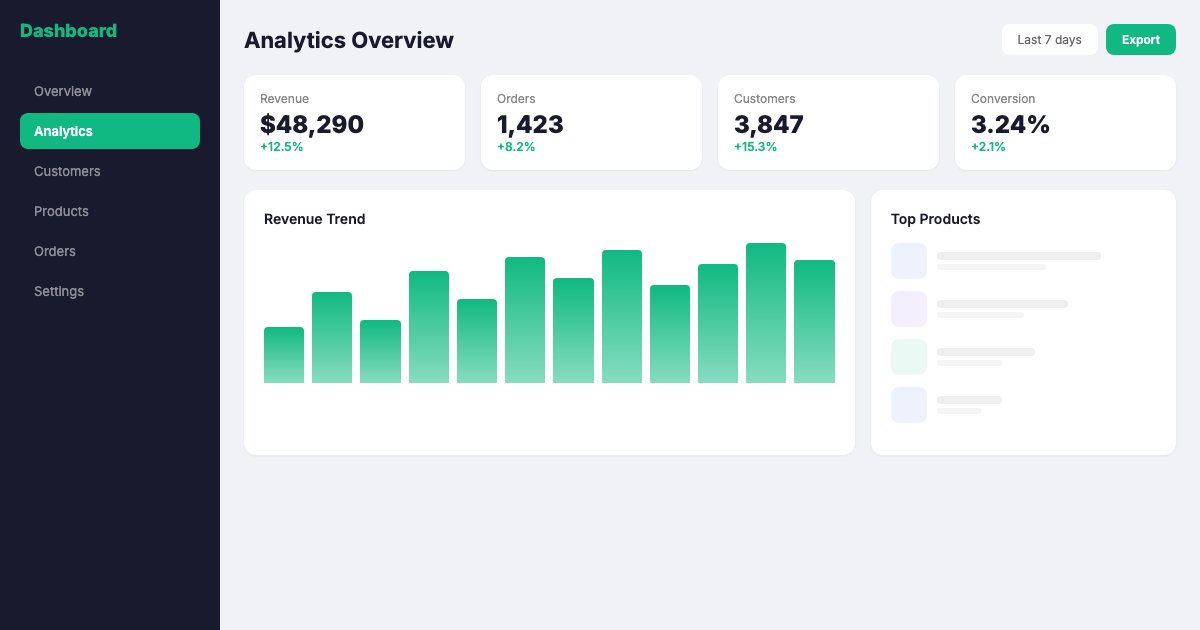The image size is (1200, 630).
Task: Click the first product thumbnail under Top Products
Action: pos(908,260)
